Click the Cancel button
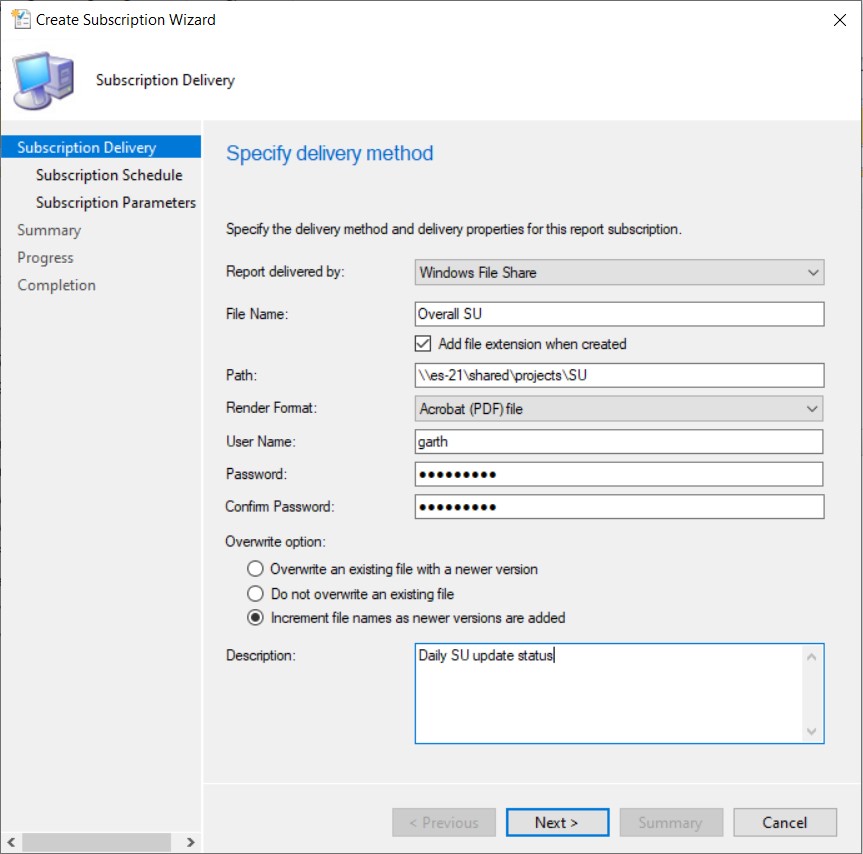This screenshot has height=854, width=863. click(784, 822)
